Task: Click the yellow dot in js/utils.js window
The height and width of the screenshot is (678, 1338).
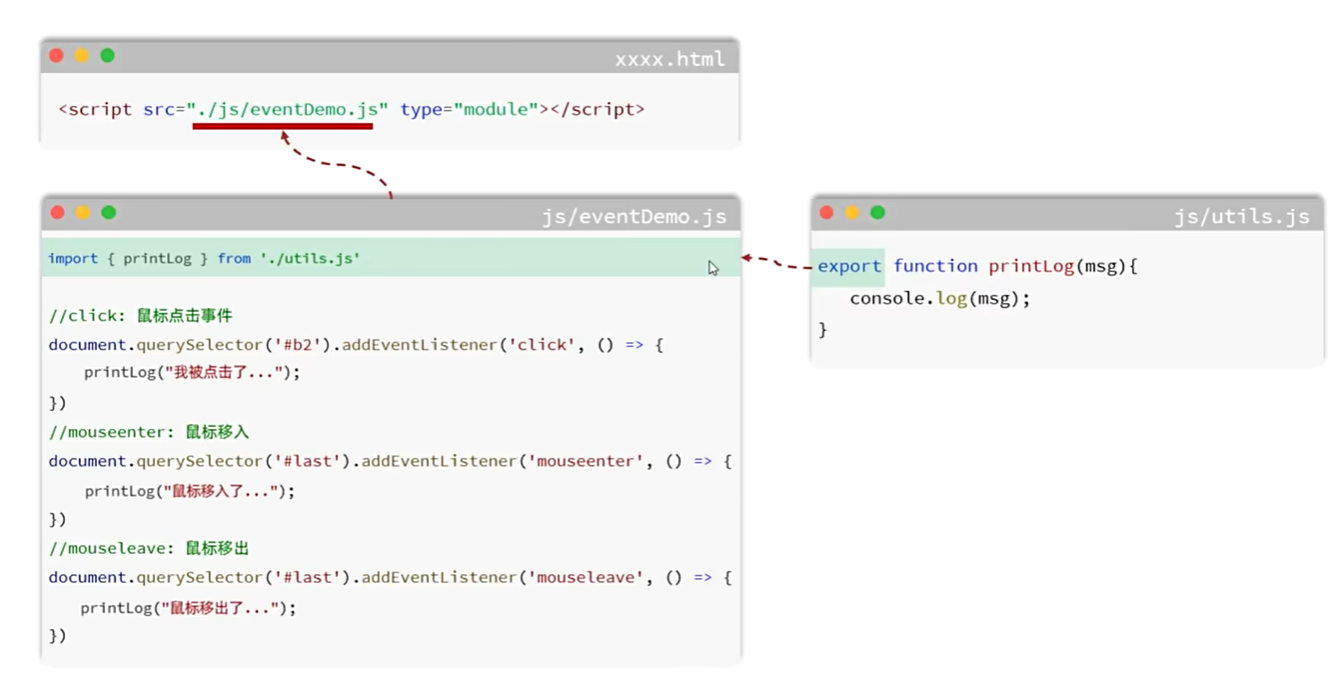Action: point(851,212)
